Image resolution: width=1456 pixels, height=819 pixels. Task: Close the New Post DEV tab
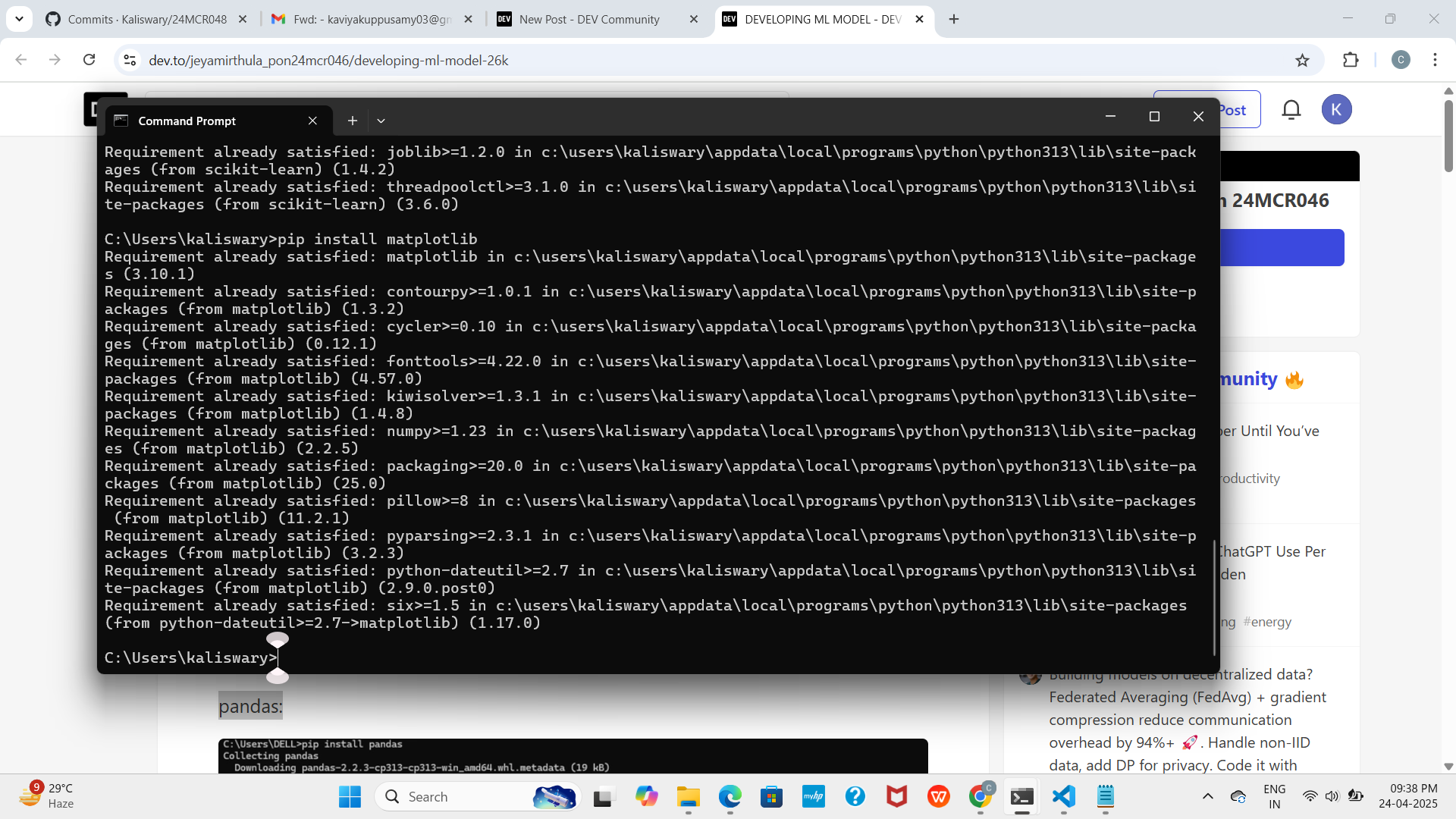[x=694, y=20]
